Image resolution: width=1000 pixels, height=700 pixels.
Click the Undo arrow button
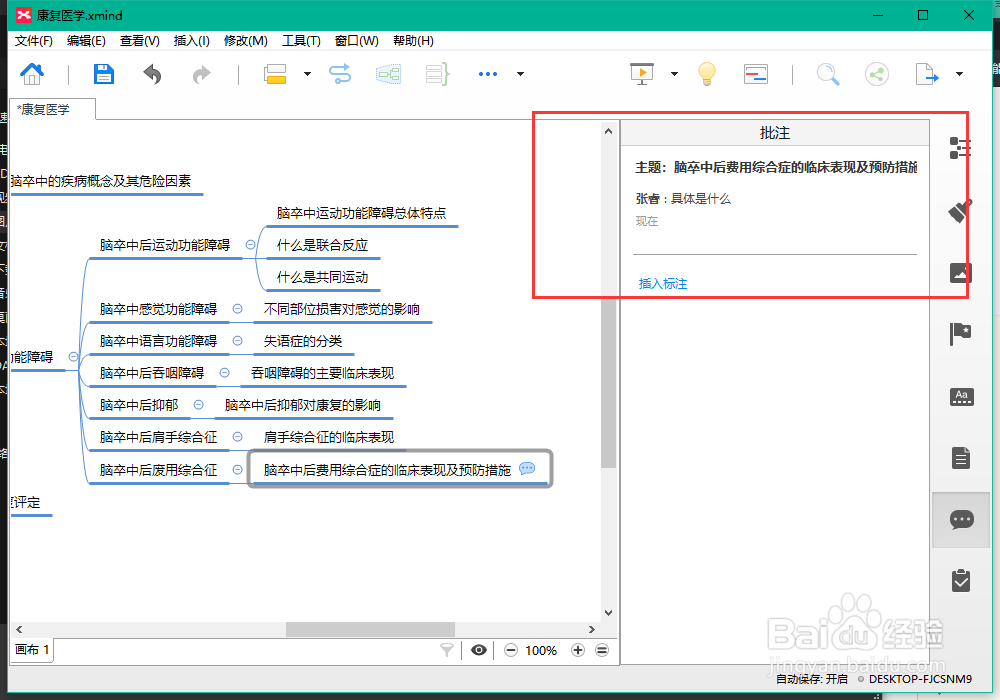151,73
